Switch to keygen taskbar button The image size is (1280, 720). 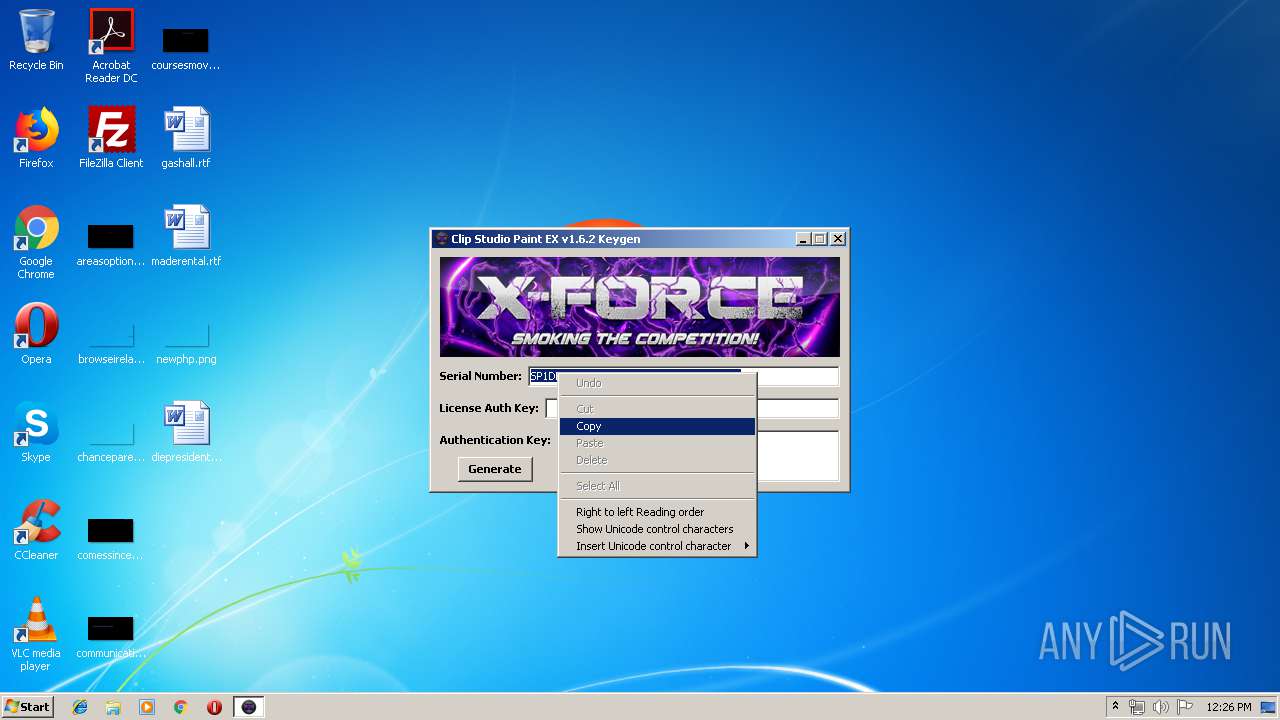(x=249, y=707)
